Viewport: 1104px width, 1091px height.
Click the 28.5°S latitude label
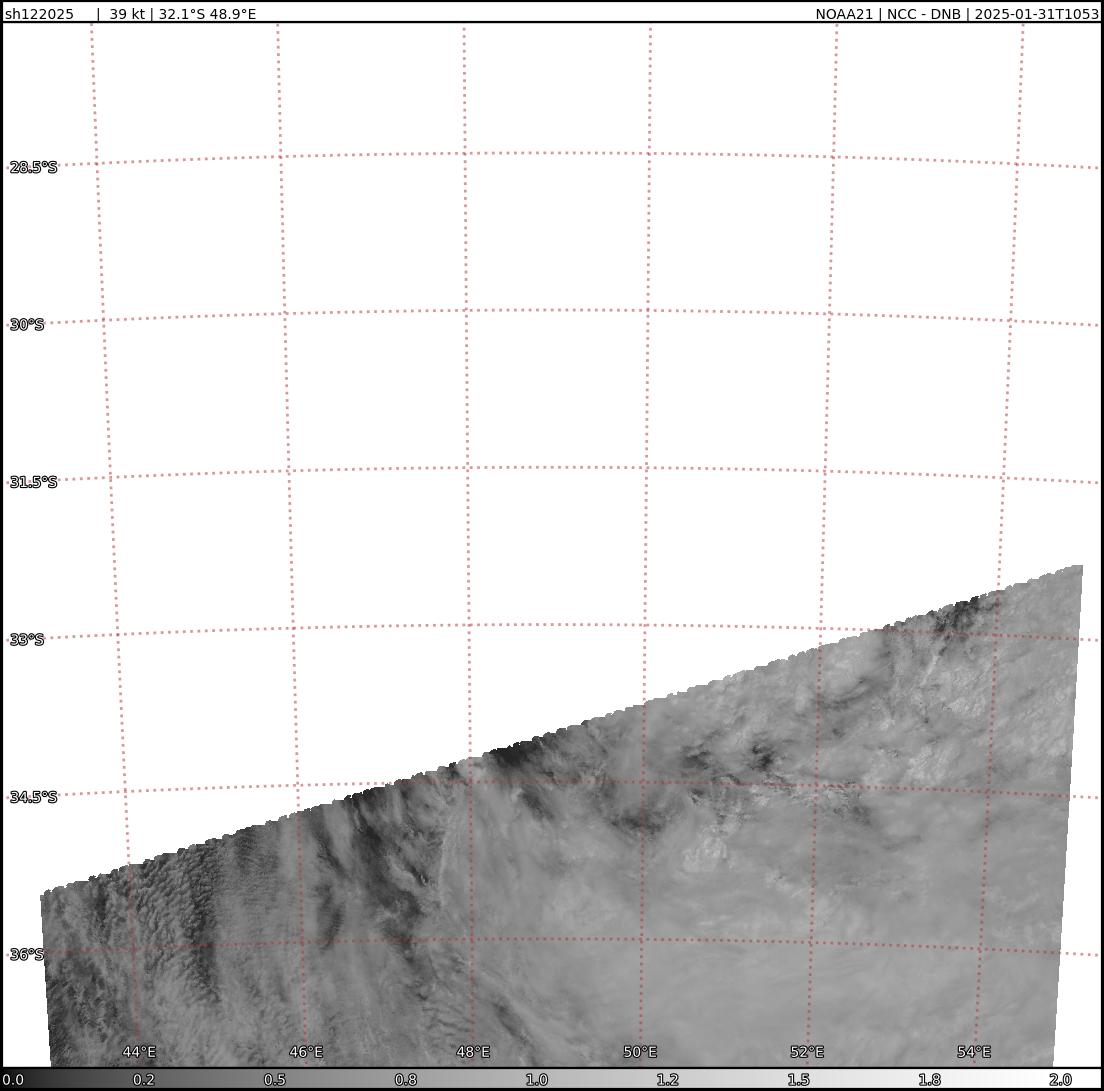click(x=34, y=167)
